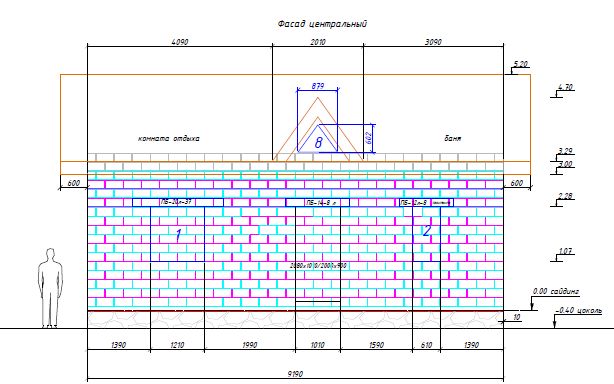This screenshot has height=384, width=614.
Task: Select the 'комната отдыха' room label
Action: click(168, 139)
